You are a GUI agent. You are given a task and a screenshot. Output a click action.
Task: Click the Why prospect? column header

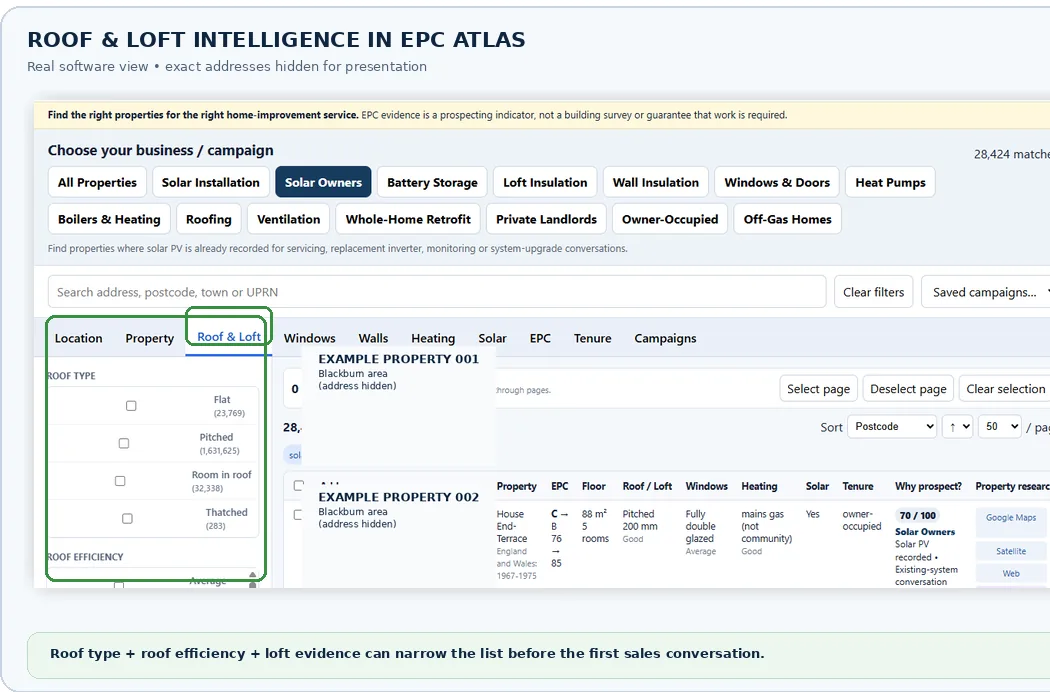click(928, 486)
